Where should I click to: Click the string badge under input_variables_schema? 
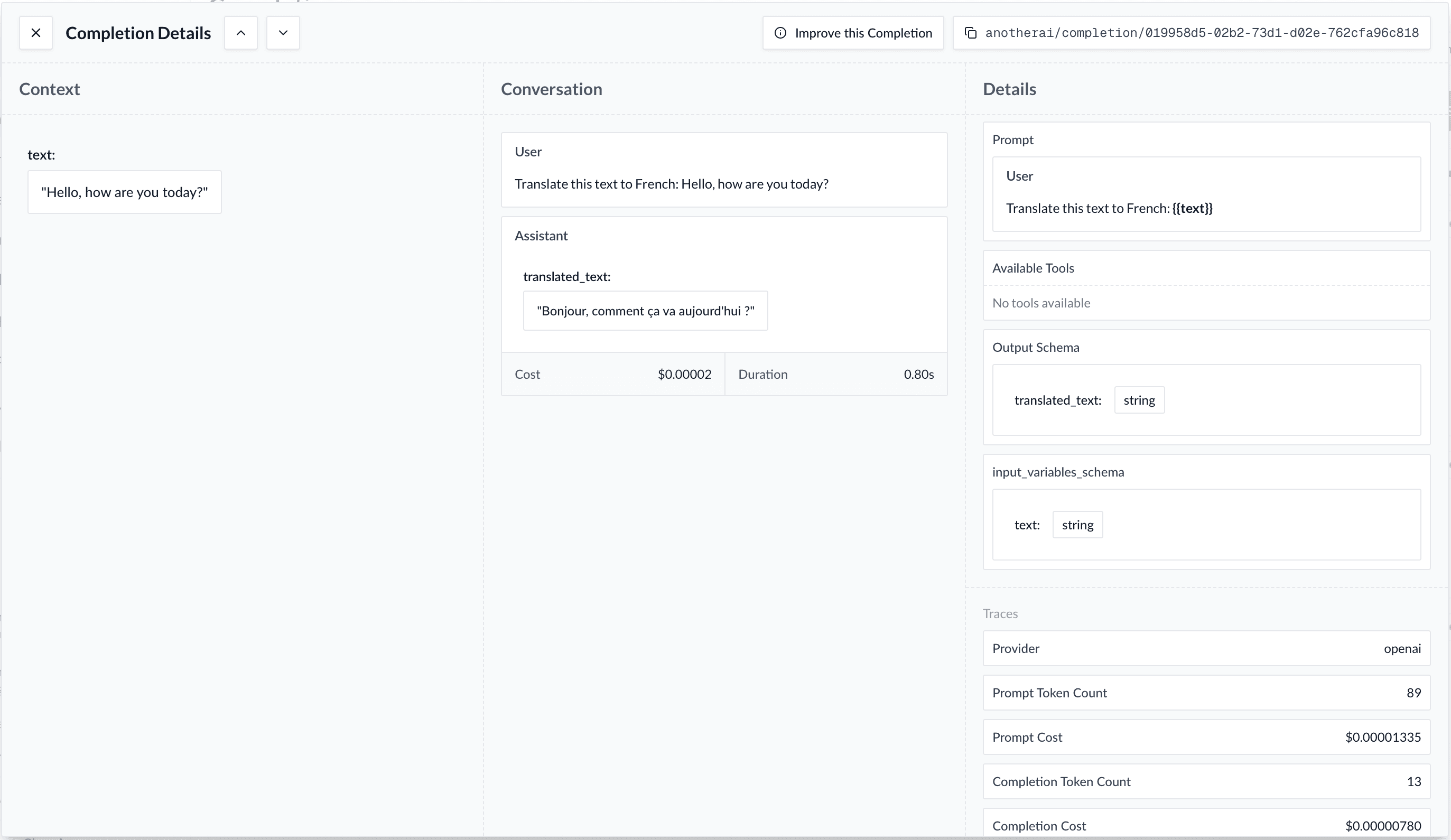1077,525
